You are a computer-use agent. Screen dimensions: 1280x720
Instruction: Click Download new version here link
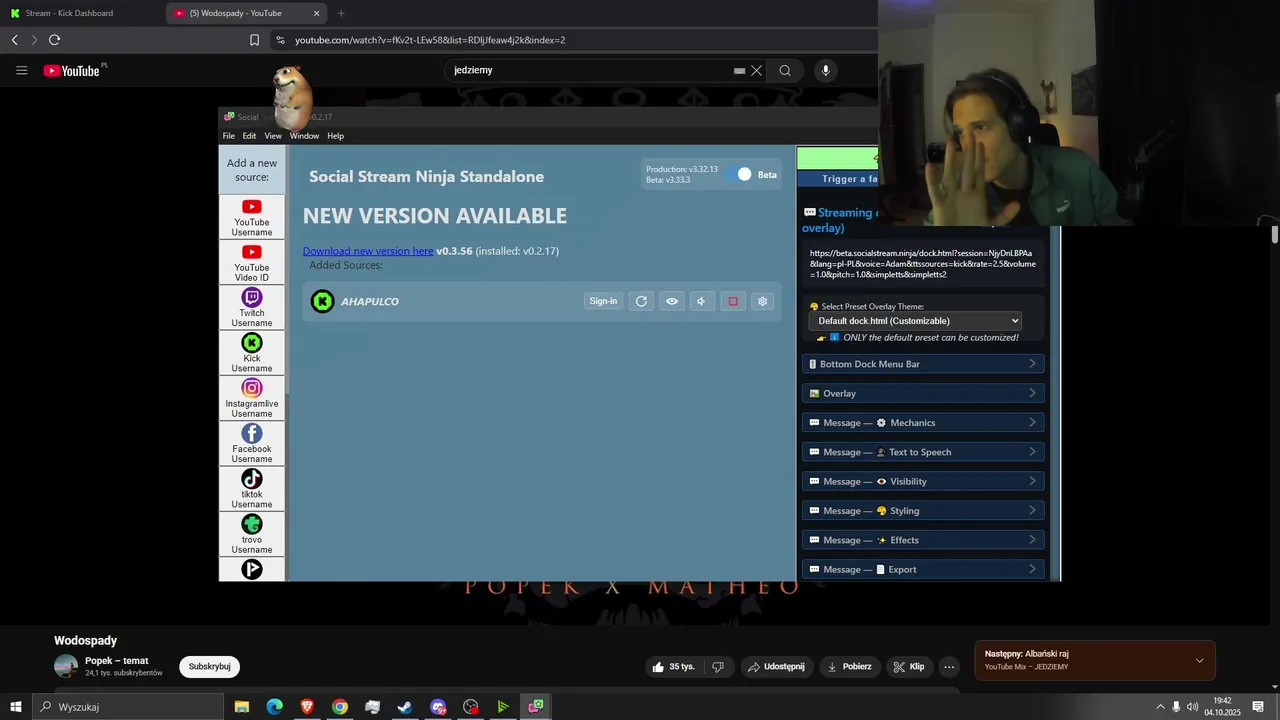pyautogui.click(x=368, y=251)
